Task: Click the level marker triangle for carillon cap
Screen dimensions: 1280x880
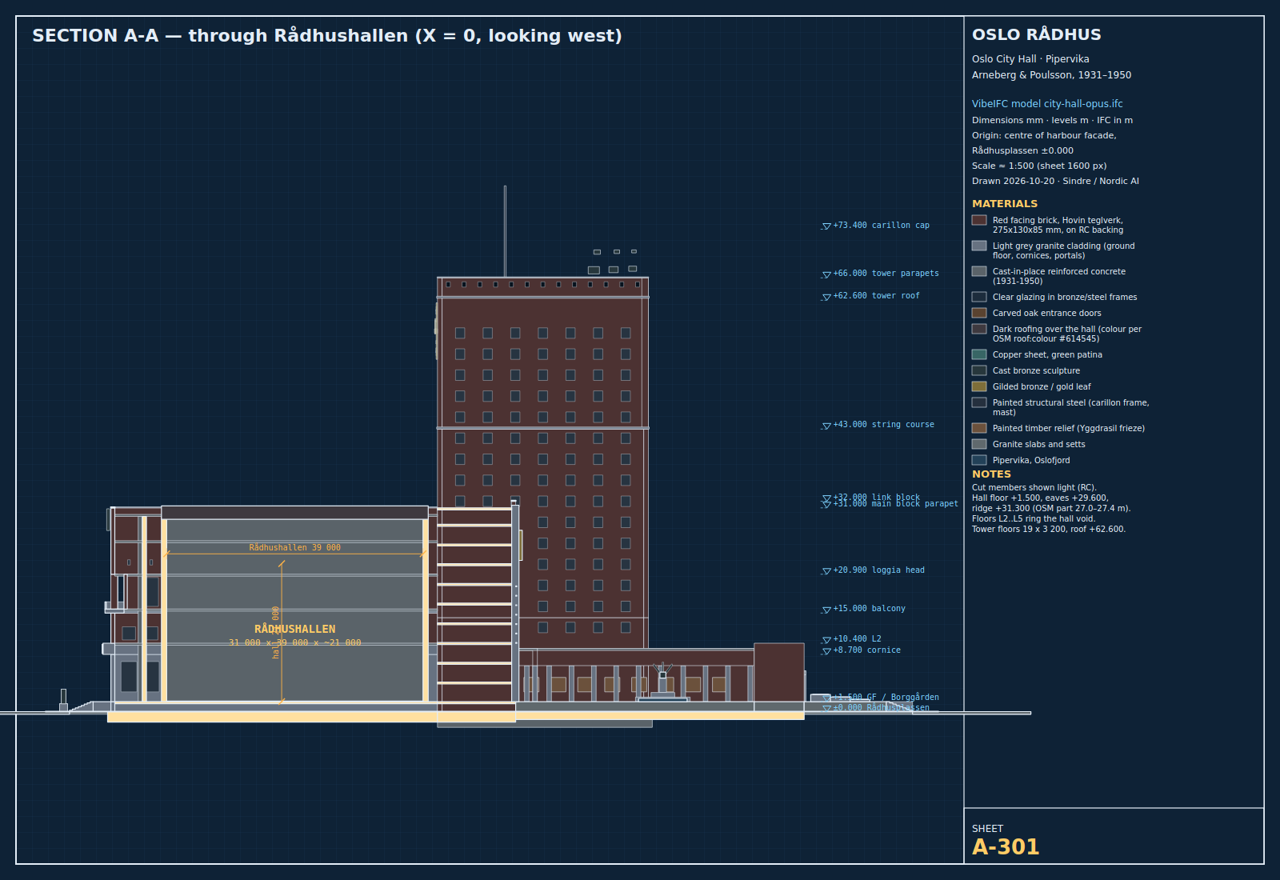Action: tap(826, 227)
